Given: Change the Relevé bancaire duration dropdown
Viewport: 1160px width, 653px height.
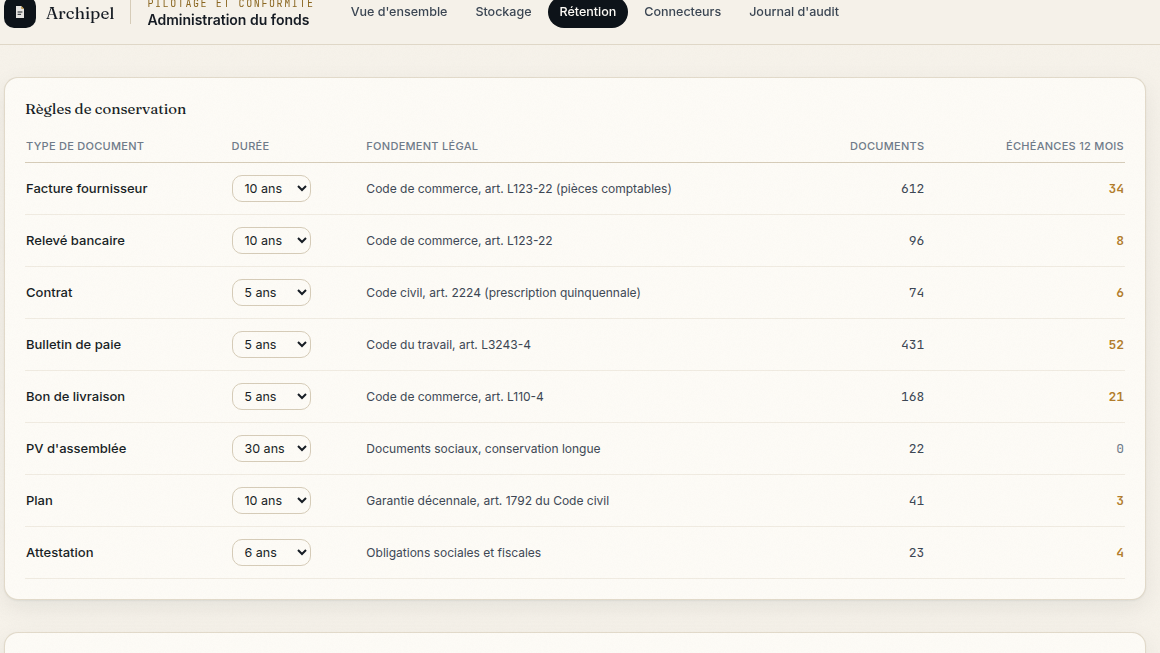Looking at the screenshot, I should click(x=272, y=240).
